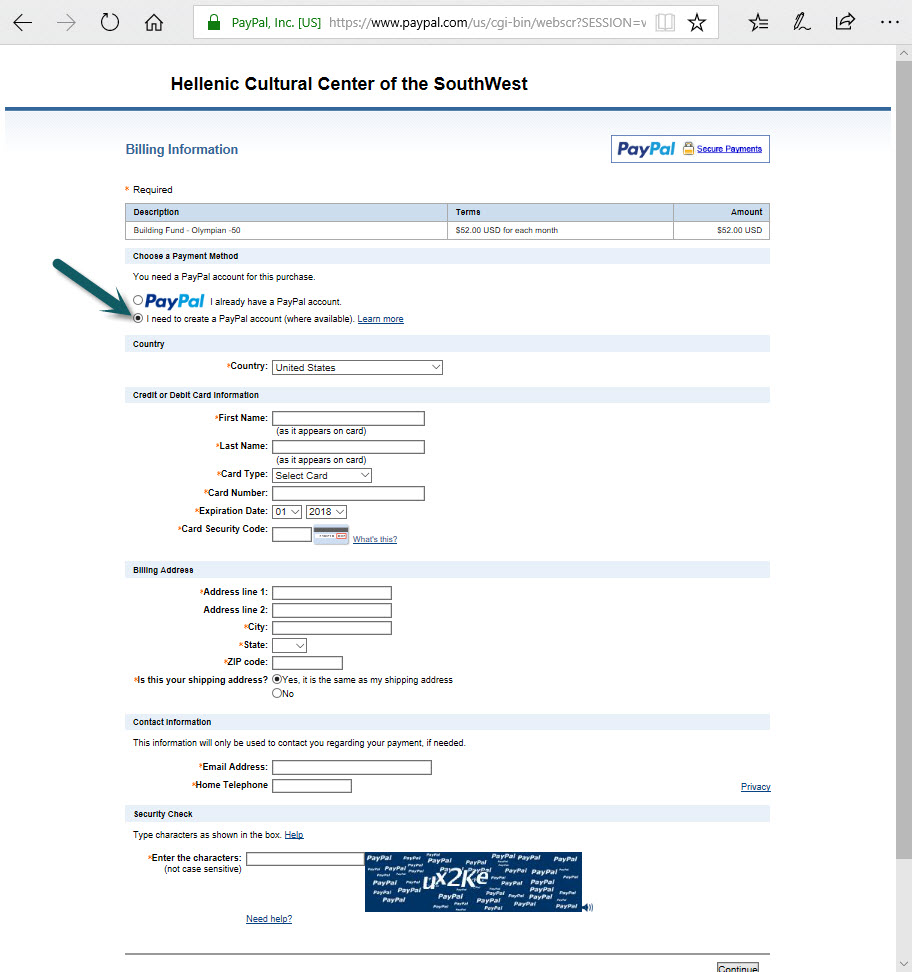
Task: Open the browser settings and more menu
Action: click(x=889, y=23)
